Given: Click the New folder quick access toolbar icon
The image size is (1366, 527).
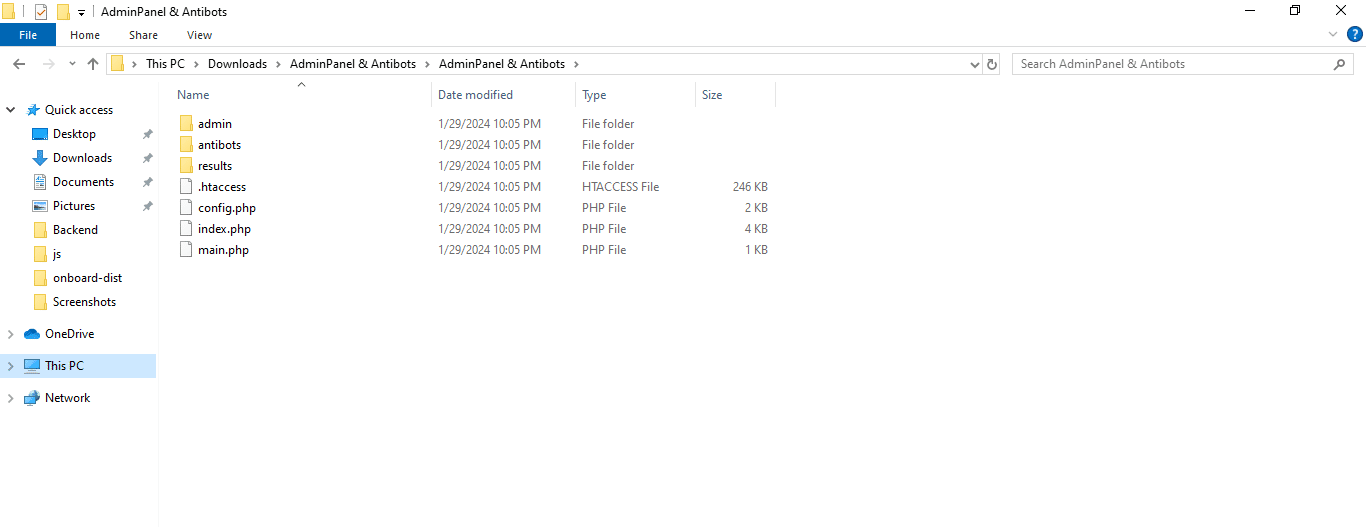Looking at the screenshot, I should coord(63,12).
